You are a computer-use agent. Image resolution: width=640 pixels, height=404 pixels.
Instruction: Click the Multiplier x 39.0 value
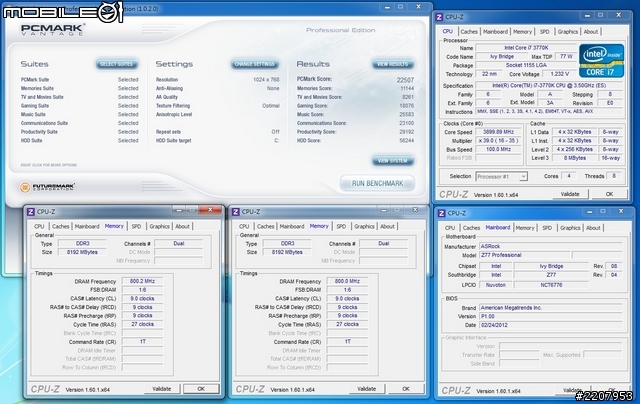(x=498, y=140)
